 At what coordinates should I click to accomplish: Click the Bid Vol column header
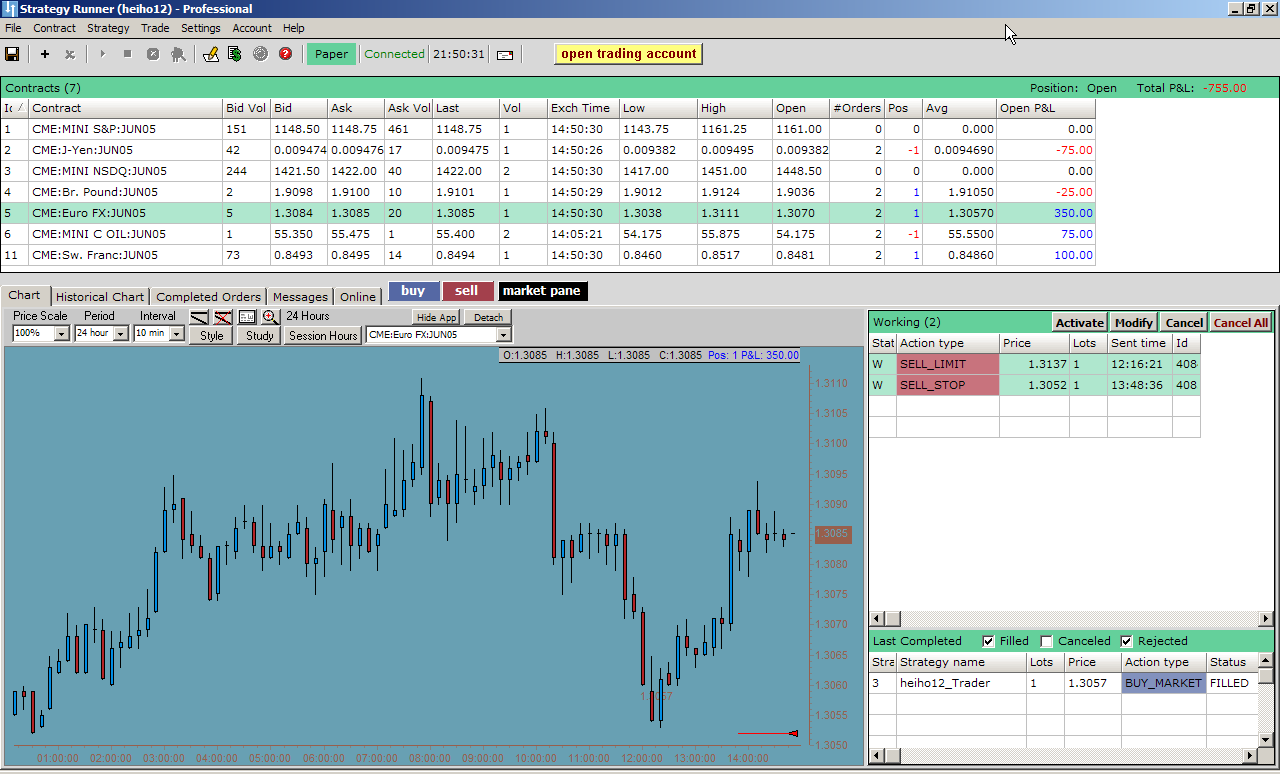click(246, 108)
